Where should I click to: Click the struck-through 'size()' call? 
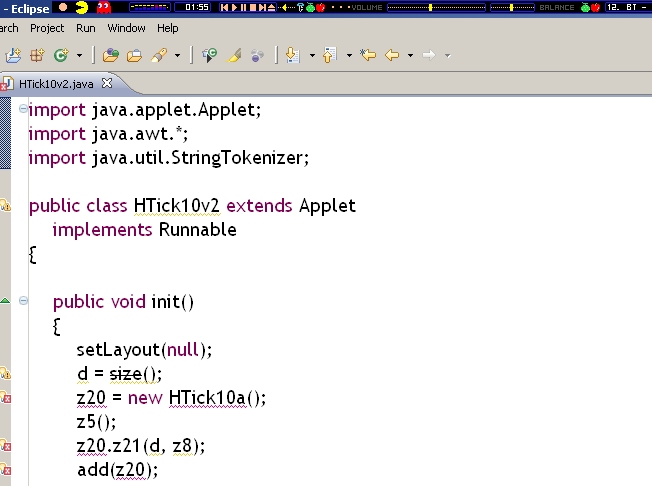133,374
